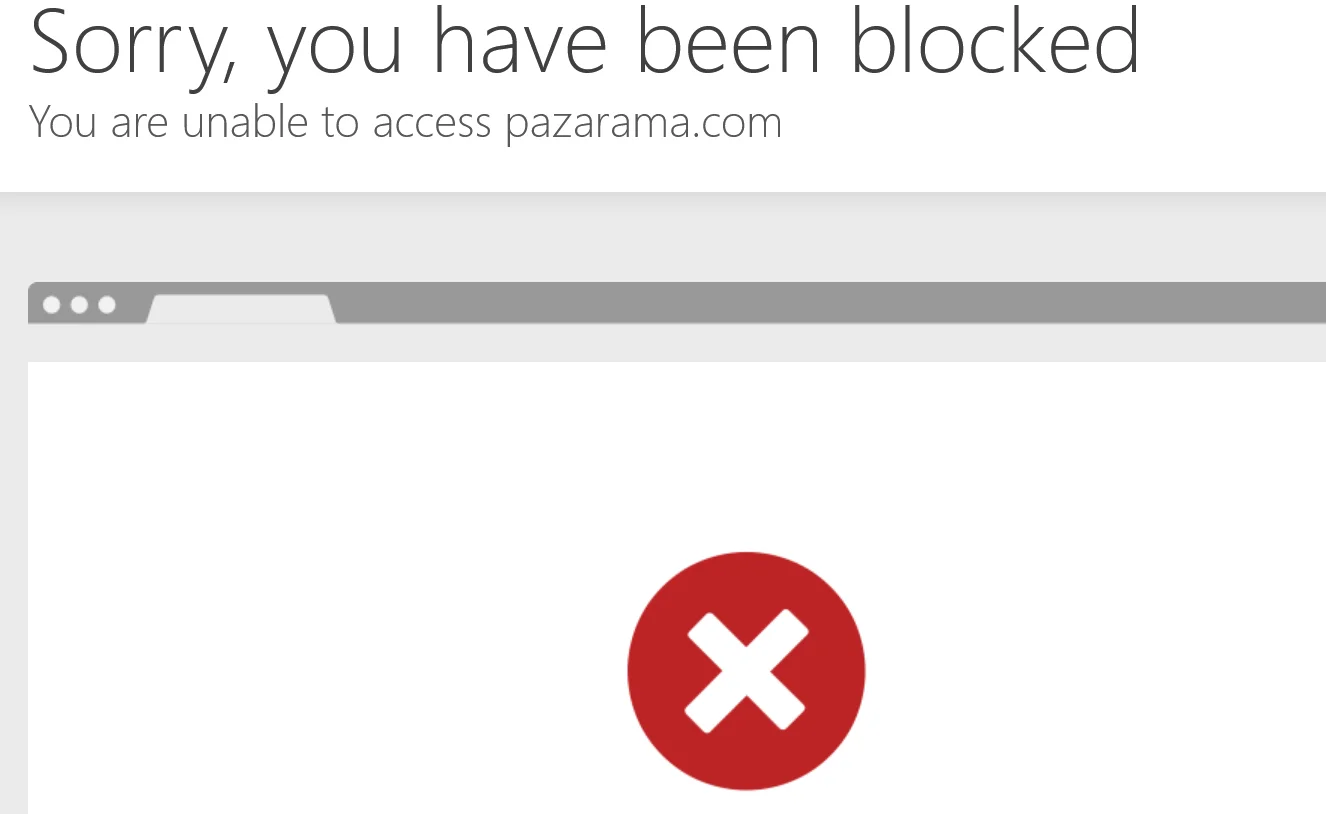1326x814 pixels.
Task: Click the word "are" in the subtitle
Action: pos(140,127)
